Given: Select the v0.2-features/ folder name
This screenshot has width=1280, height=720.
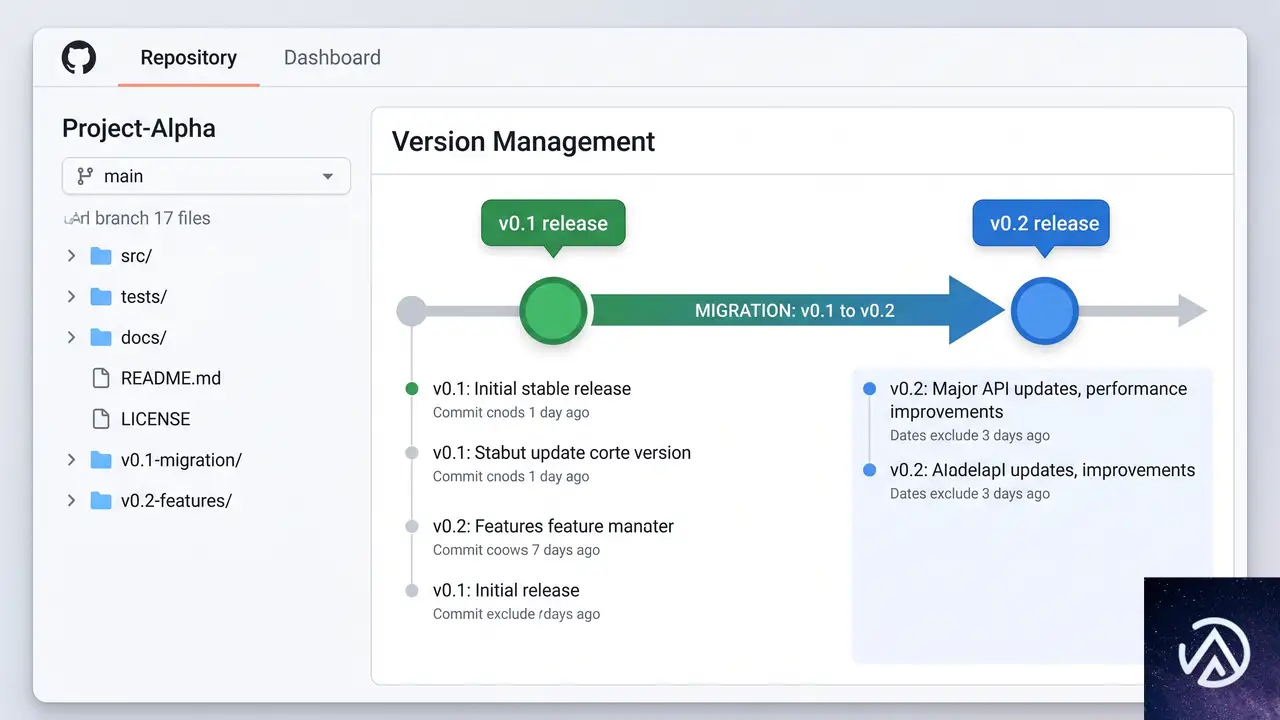Looking at the screenshot, I should (176, 501).
